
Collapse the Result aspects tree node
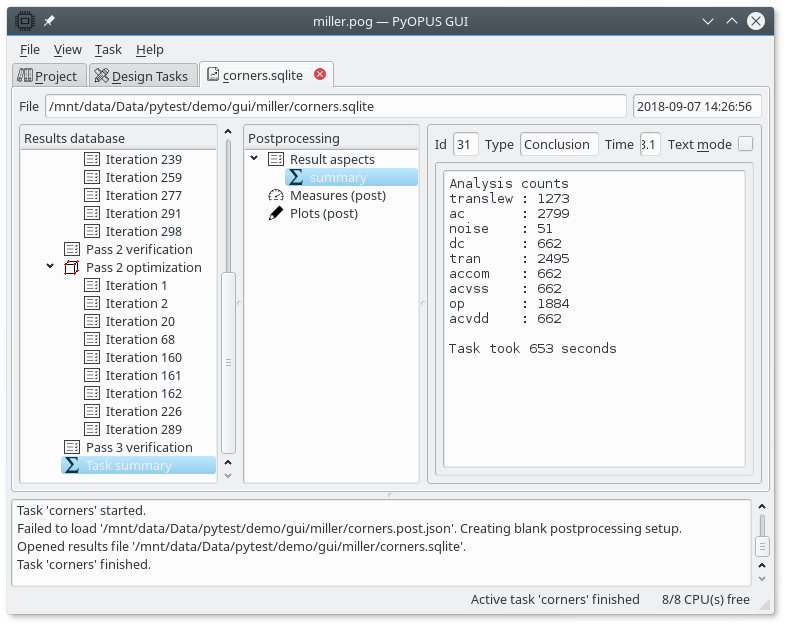point(255,159)
